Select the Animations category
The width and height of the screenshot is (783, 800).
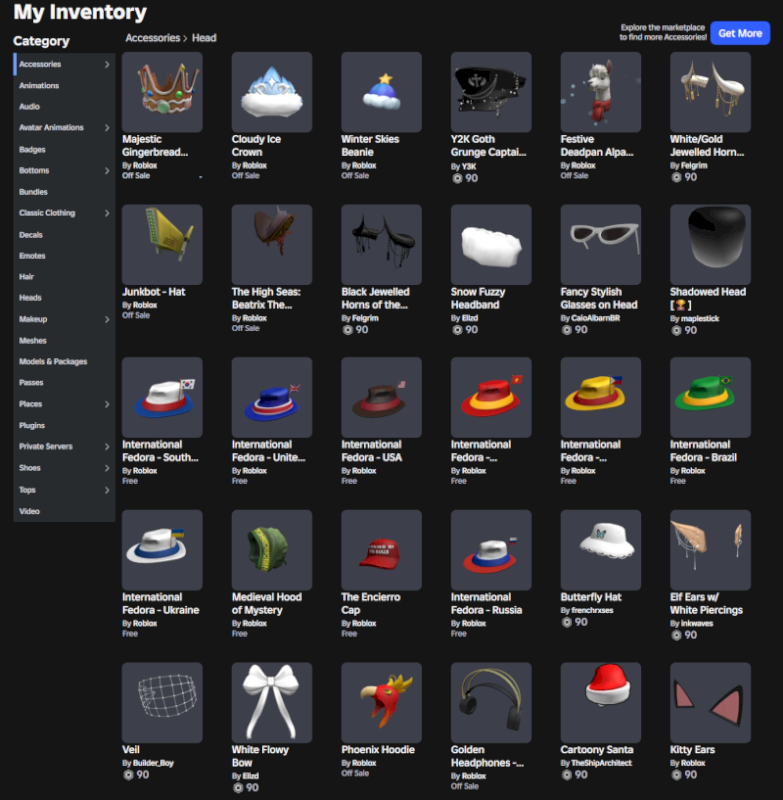tap(64, 85)
